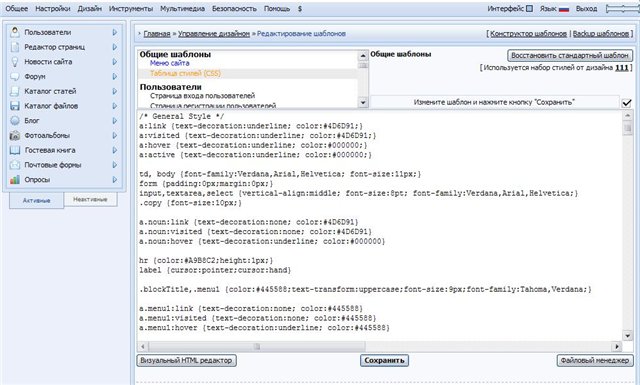Switch to the Неактивные tab
Image resolution: width=640 pixels, height=385 pixels.
coord(91,199)
